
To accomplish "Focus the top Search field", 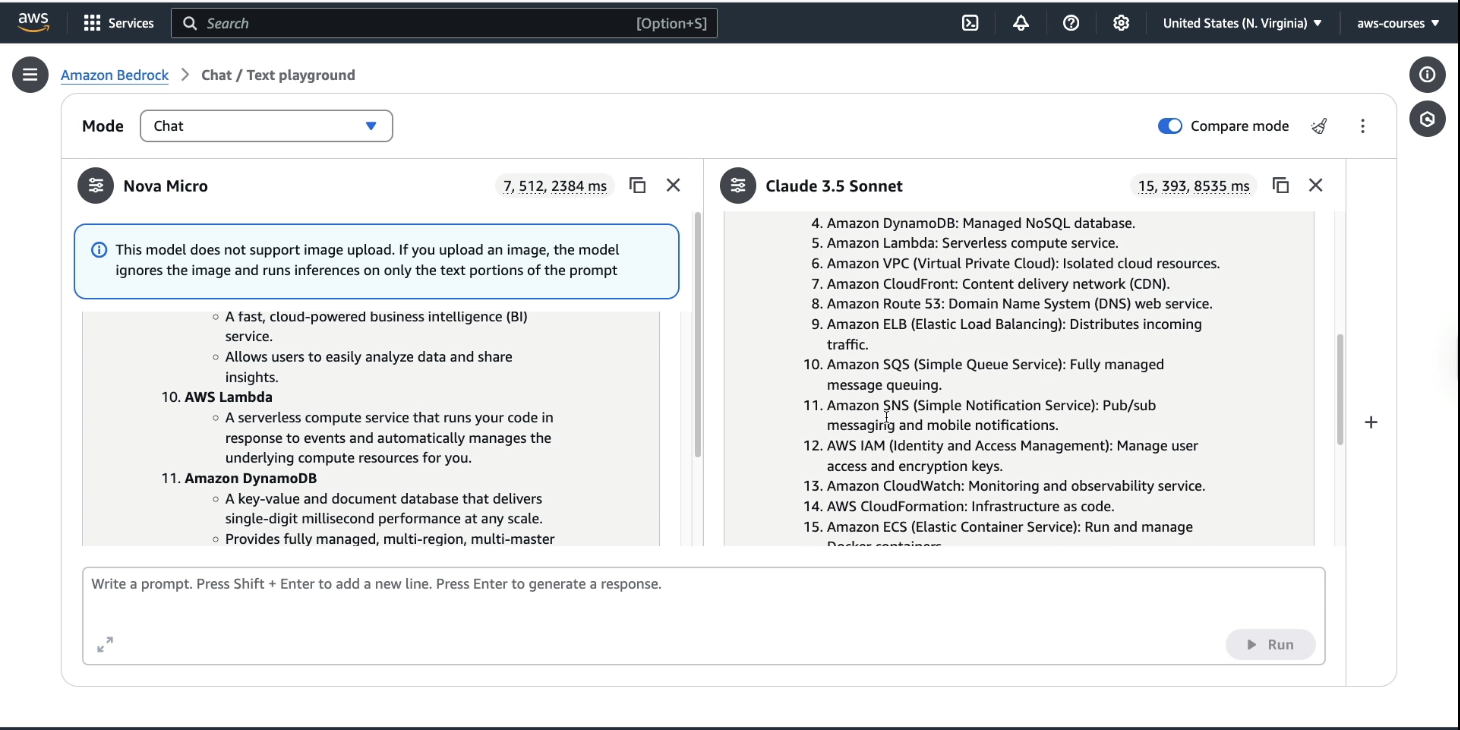I will tap(445, 23).
